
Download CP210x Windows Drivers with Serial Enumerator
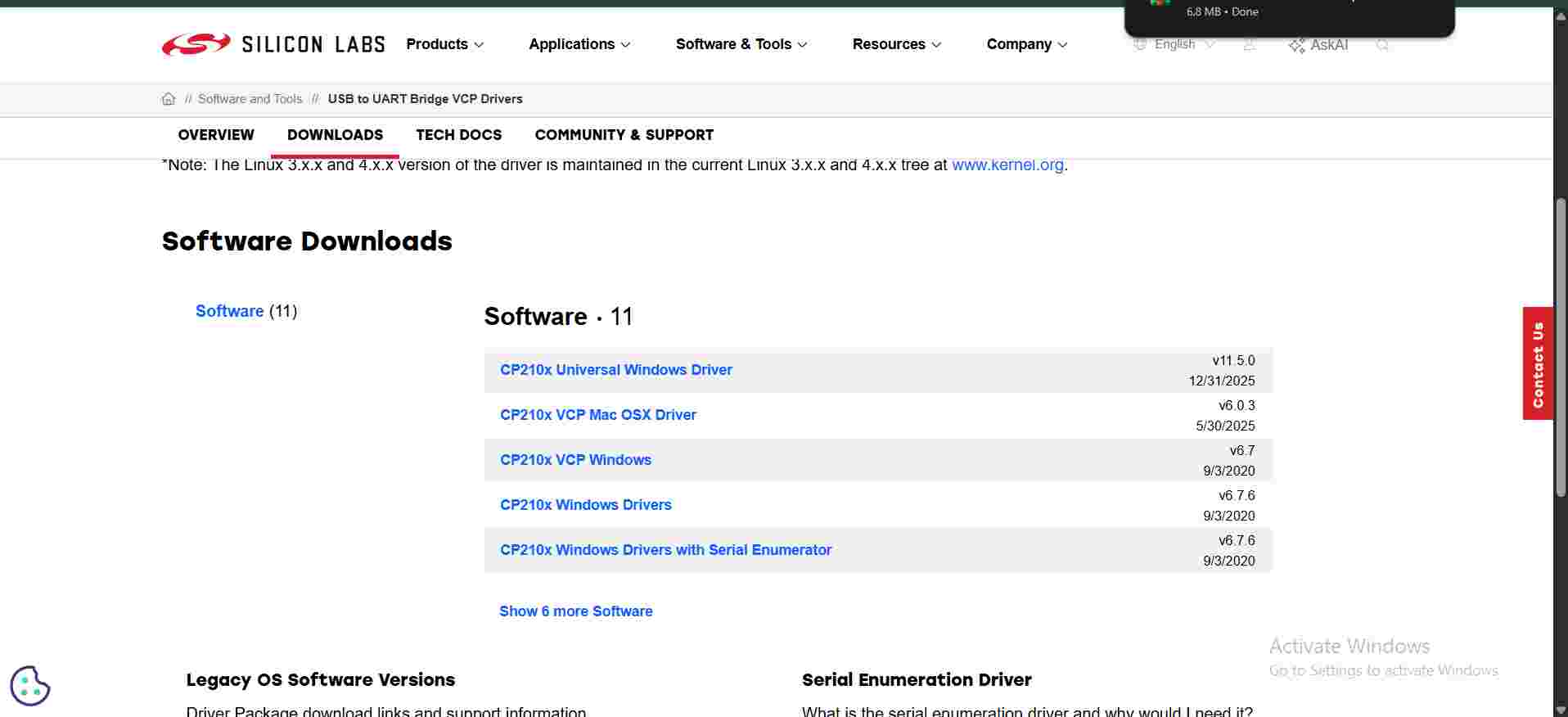point(665,550)
